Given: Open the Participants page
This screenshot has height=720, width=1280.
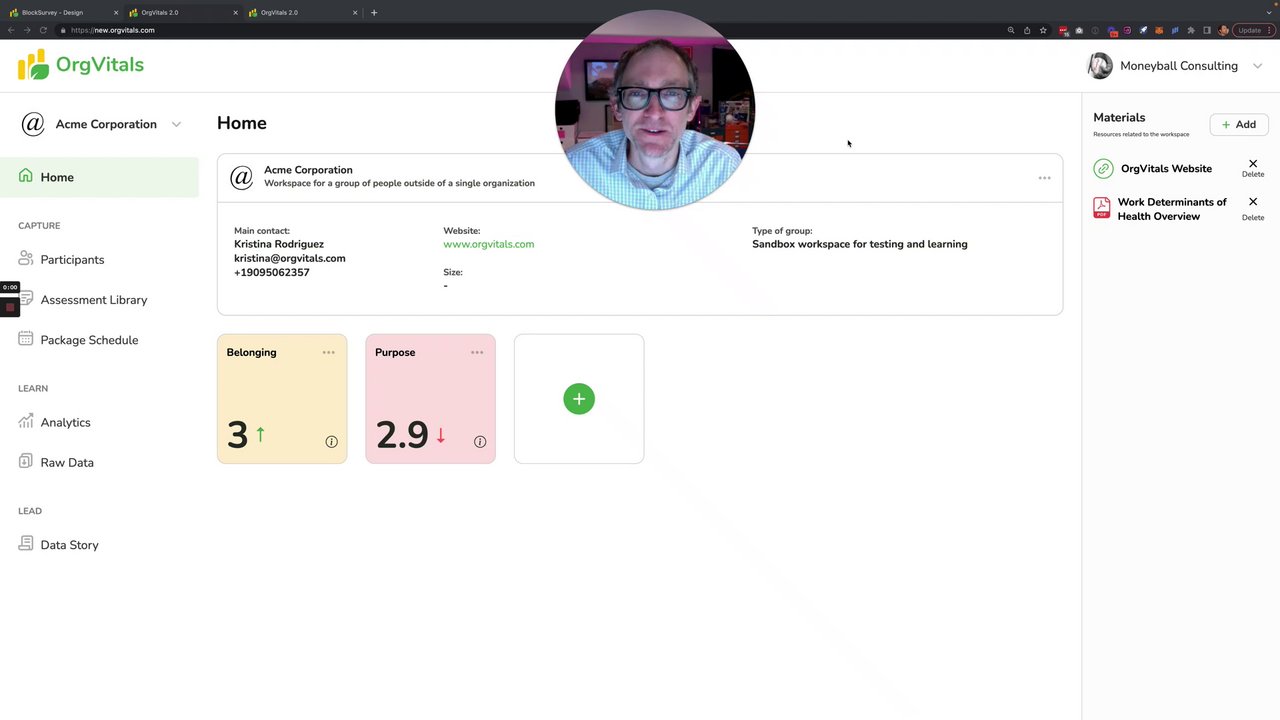Looking at the screenshot, I should tap(72, 259).
